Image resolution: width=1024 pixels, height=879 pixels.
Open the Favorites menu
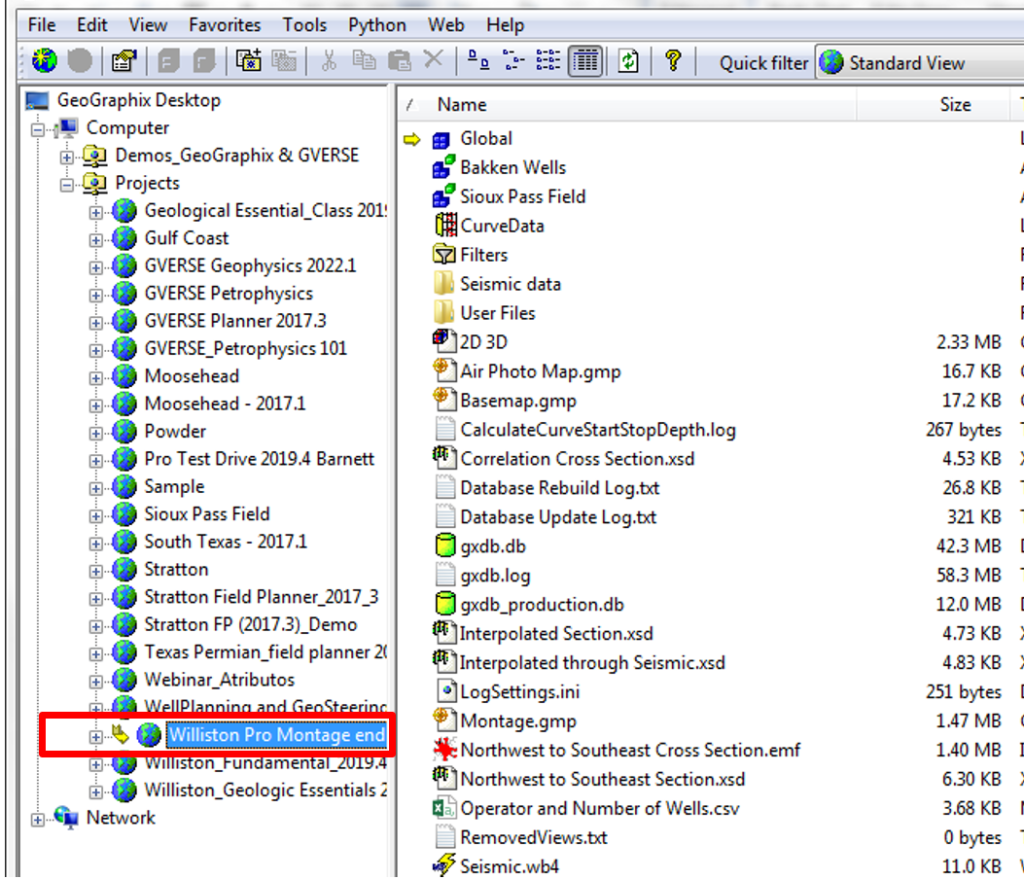click(x=224, y=24)
